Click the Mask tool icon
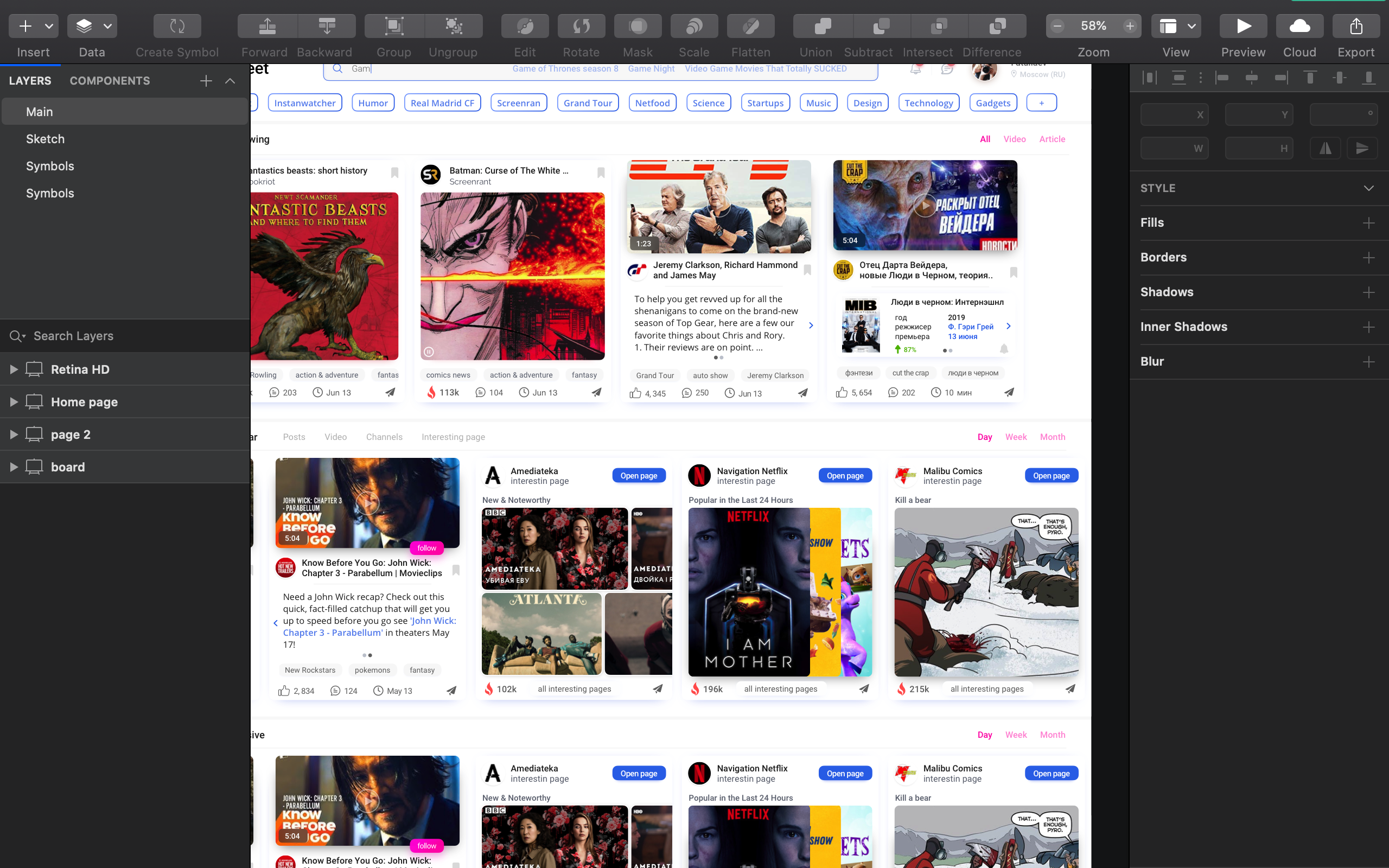The image size is (1389, 868). [x=638, y=27]
